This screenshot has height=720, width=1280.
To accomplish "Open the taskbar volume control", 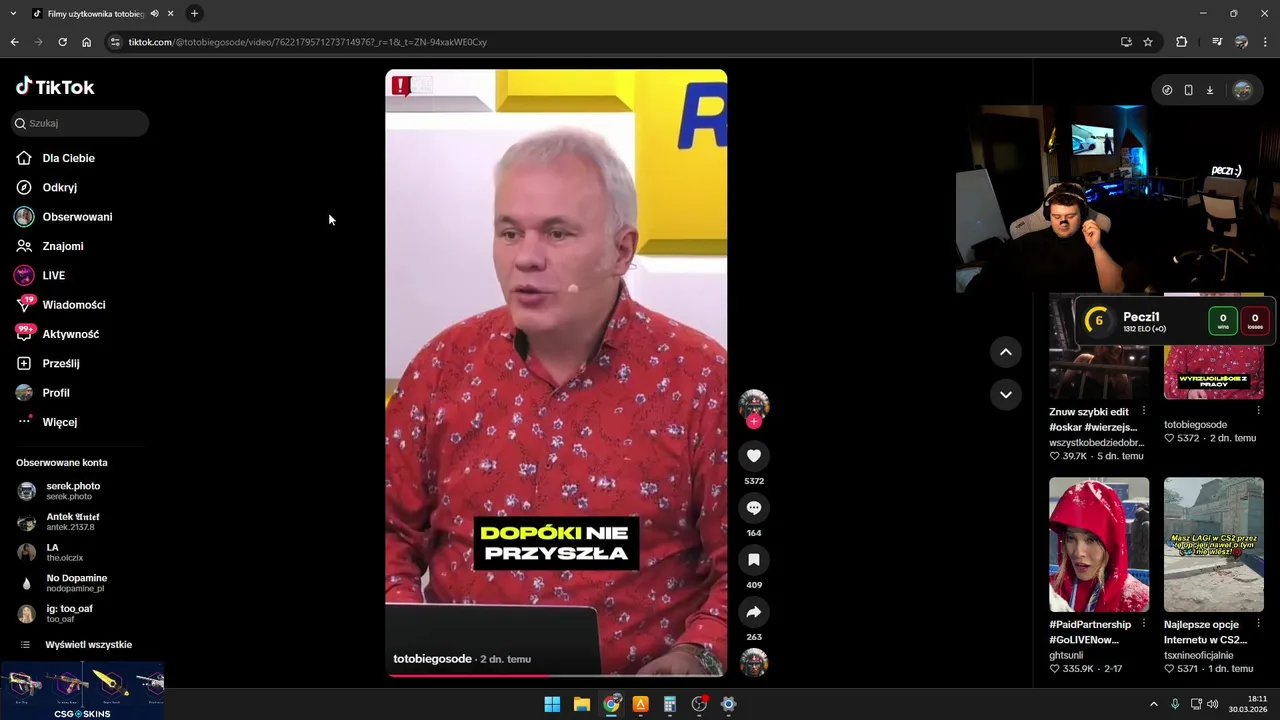I will (x=1213, y=704).
